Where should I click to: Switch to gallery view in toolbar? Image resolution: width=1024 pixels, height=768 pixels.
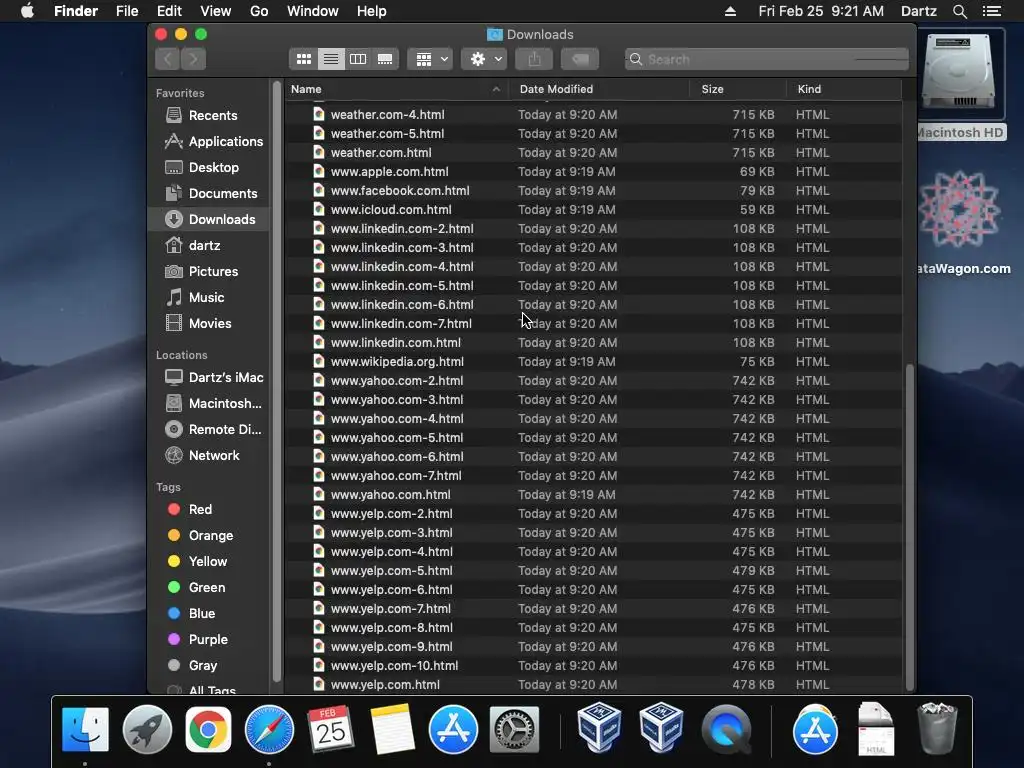tap(385, 59)
